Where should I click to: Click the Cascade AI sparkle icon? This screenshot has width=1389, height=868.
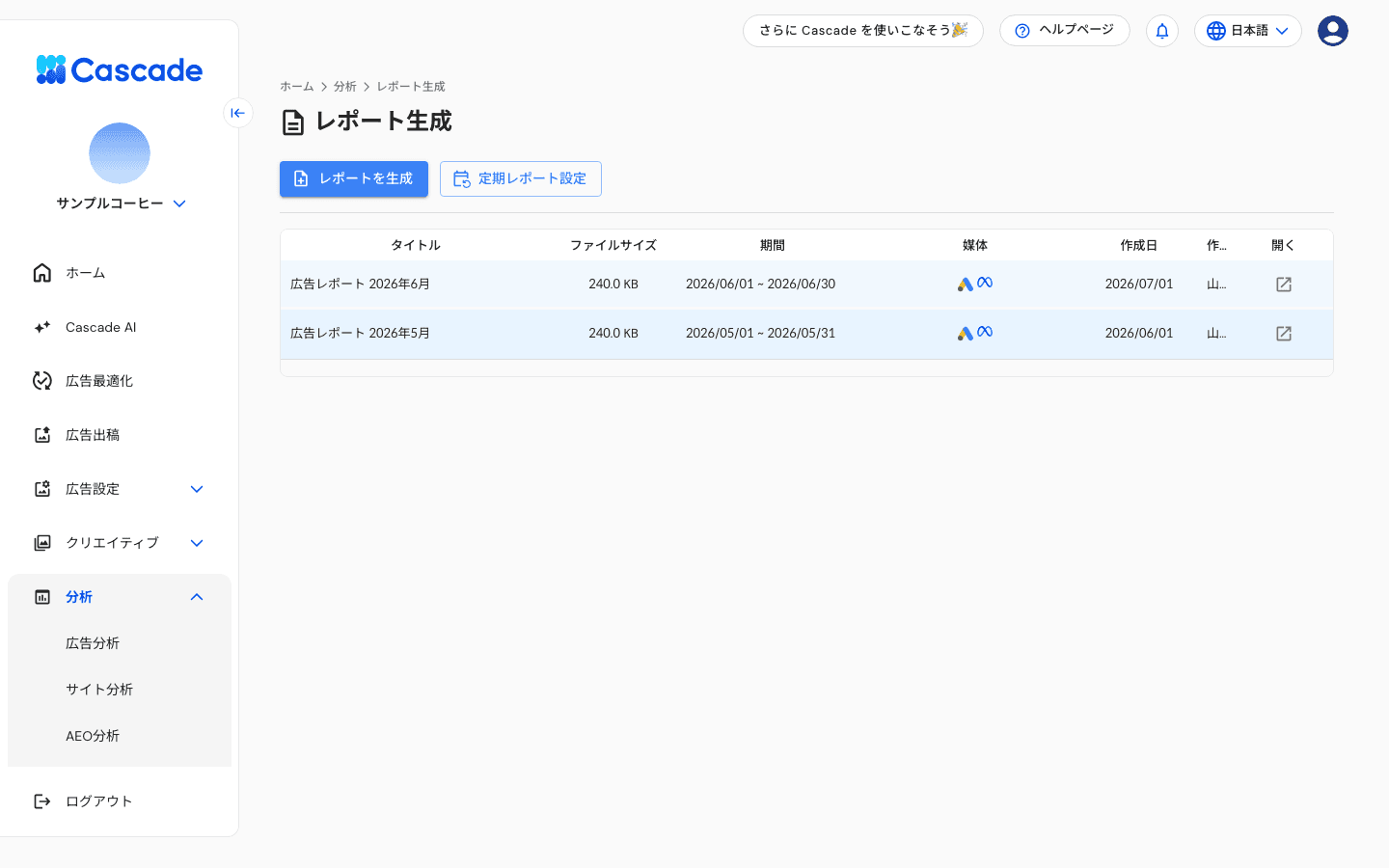tap(42, 327)
